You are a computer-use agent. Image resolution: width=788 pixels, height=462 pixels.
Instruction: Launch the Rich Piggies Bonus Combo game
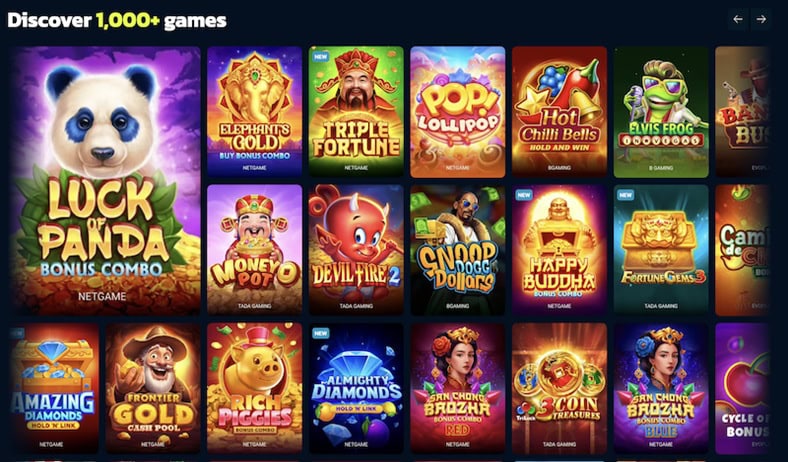click(254, 388)
